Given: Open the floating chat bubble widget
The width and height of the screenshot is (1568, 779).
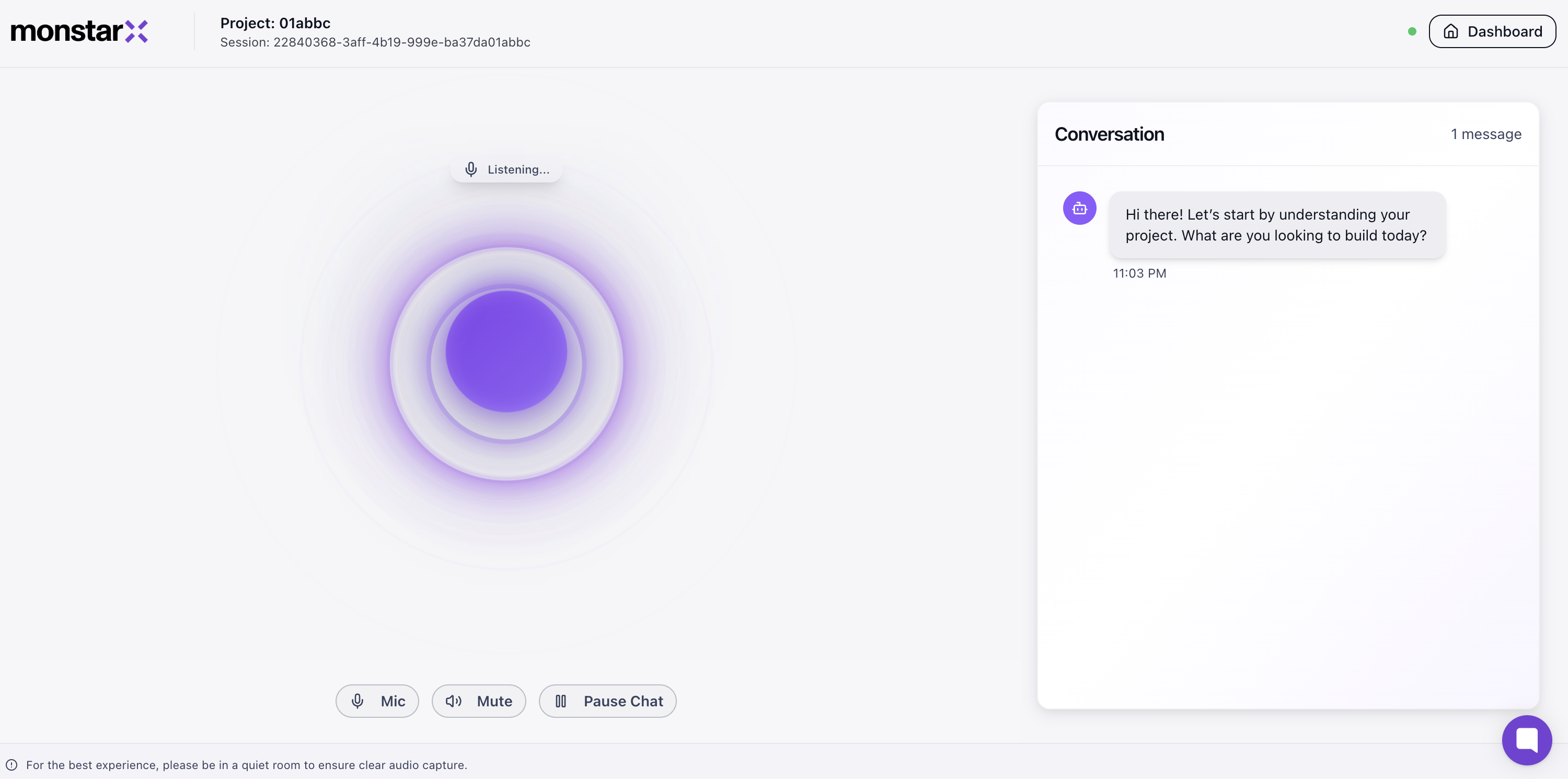Looking at the screenshot, I should pos(1526,739).
